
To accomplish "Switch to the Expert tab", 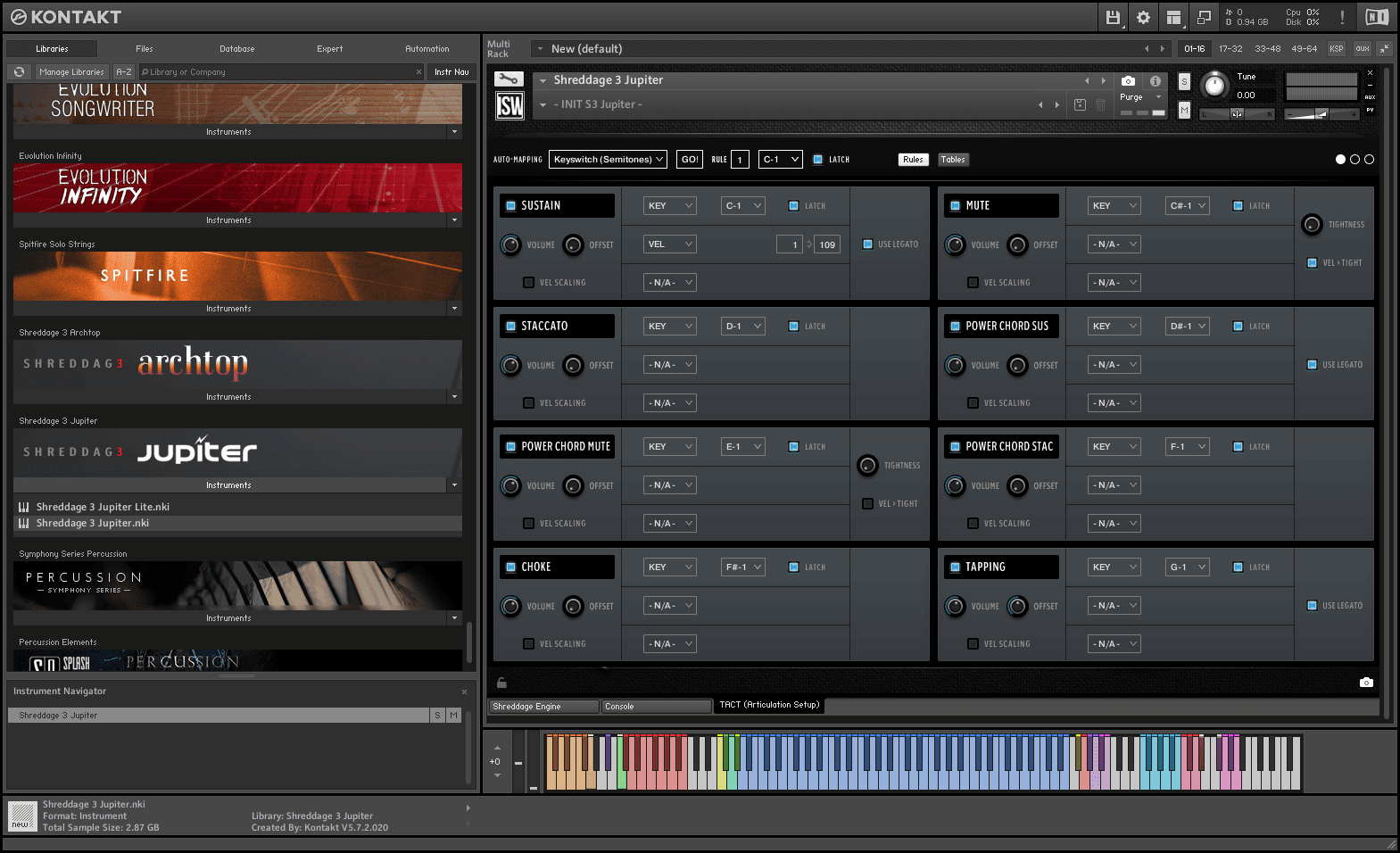I will (329, 49).
